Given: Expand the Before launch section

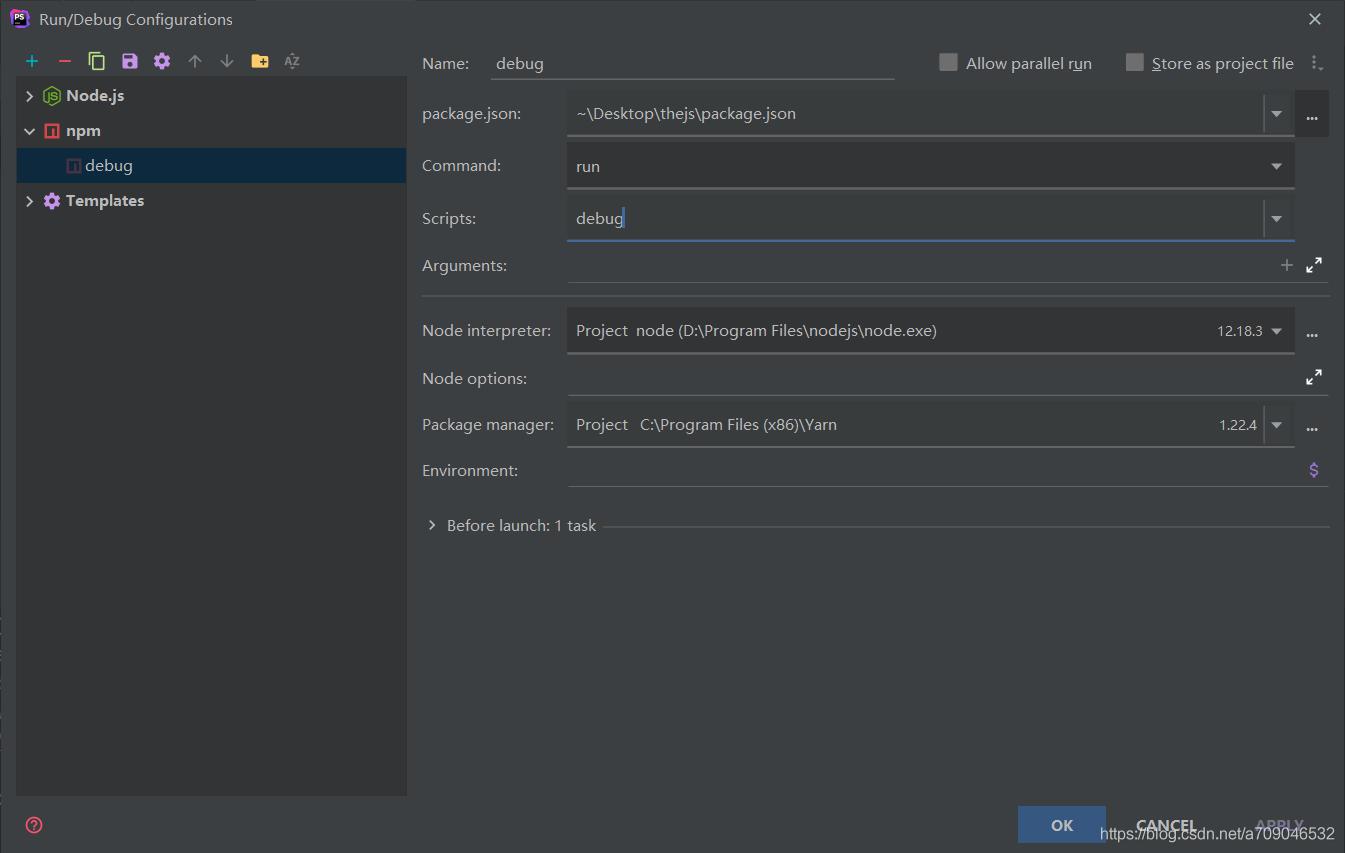Looking at the screenshot, I should 432,525.
